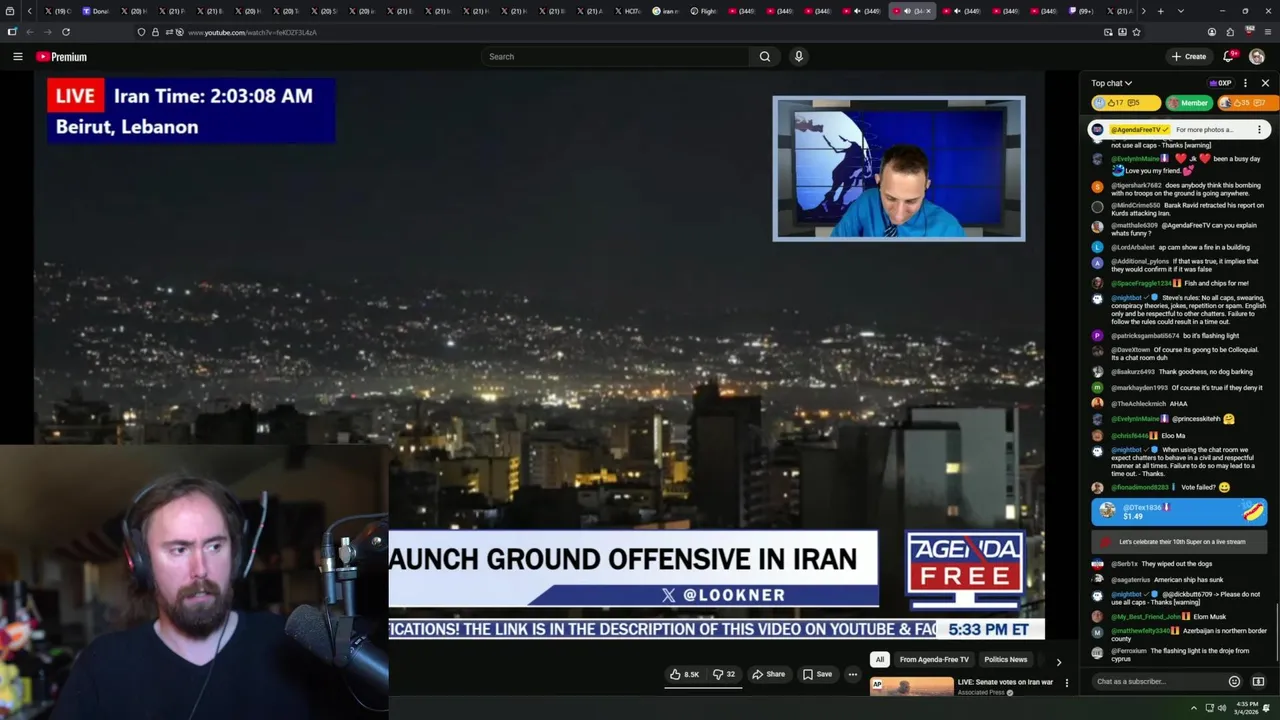Show hidden system tray icons
Screen dimensions: 1280x720
click(1193, 708)
